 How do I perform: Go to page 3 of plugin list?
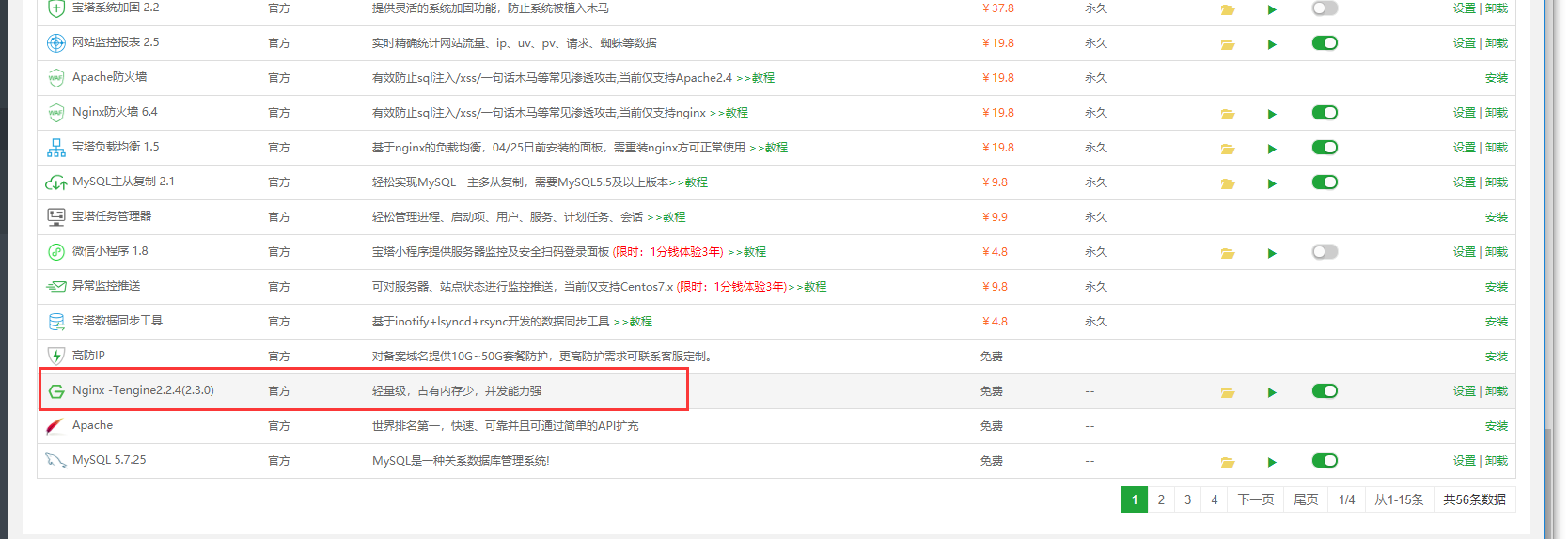point(1187,499)
